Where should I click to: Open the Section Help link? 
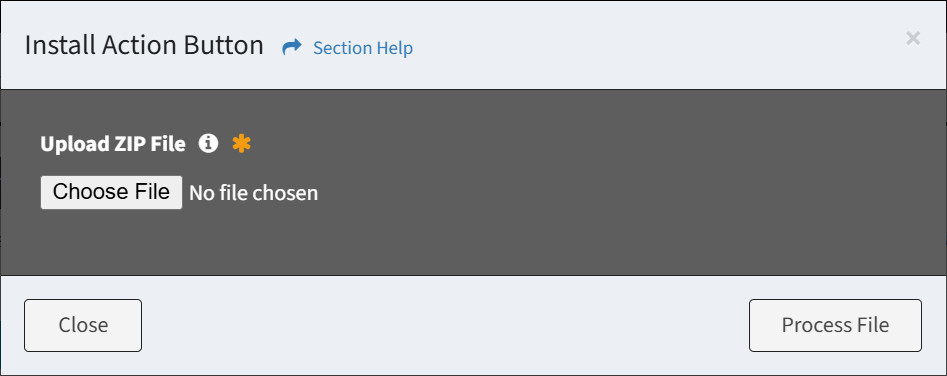tap(363, 48)
